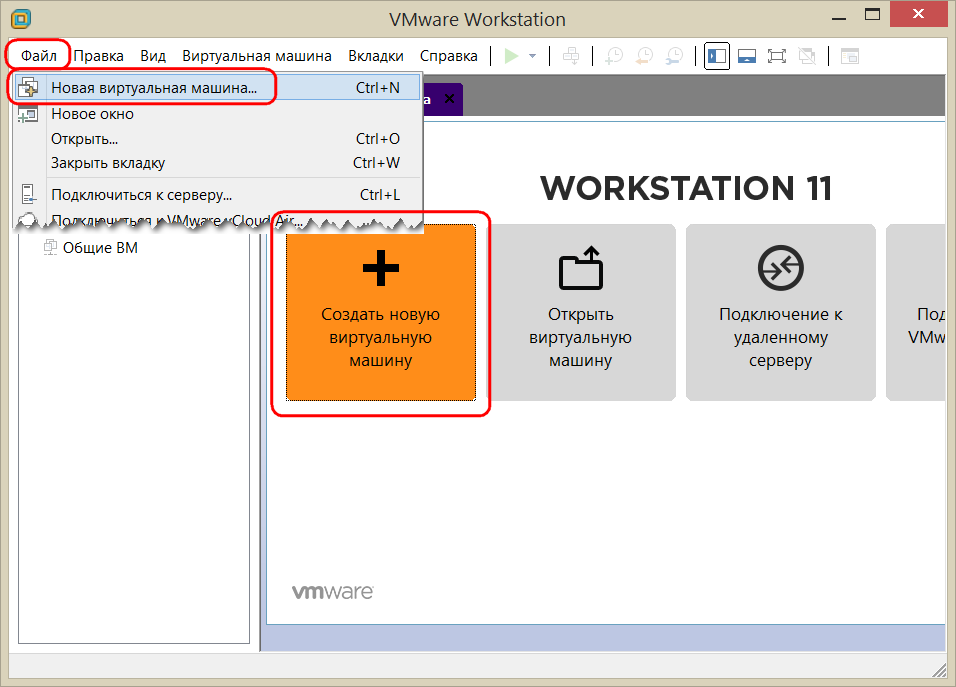Screen dimensions: 956x687
Task: Click the VMware Workstation title icon
Action: (x=21, y=19)
